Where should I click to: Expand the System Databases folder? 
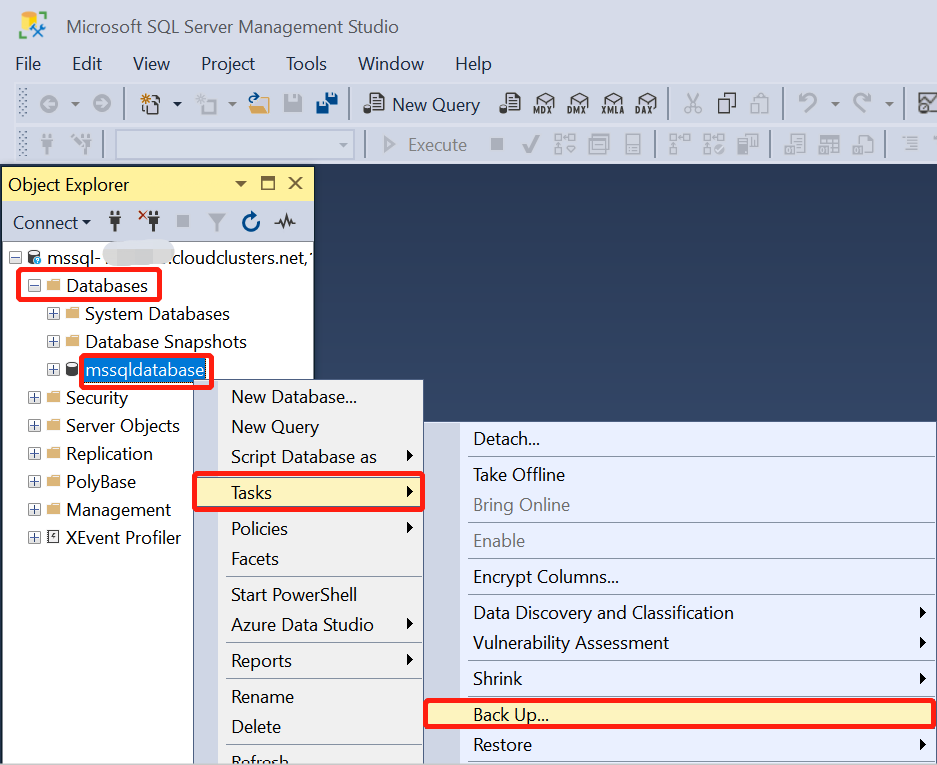point(54,314)
